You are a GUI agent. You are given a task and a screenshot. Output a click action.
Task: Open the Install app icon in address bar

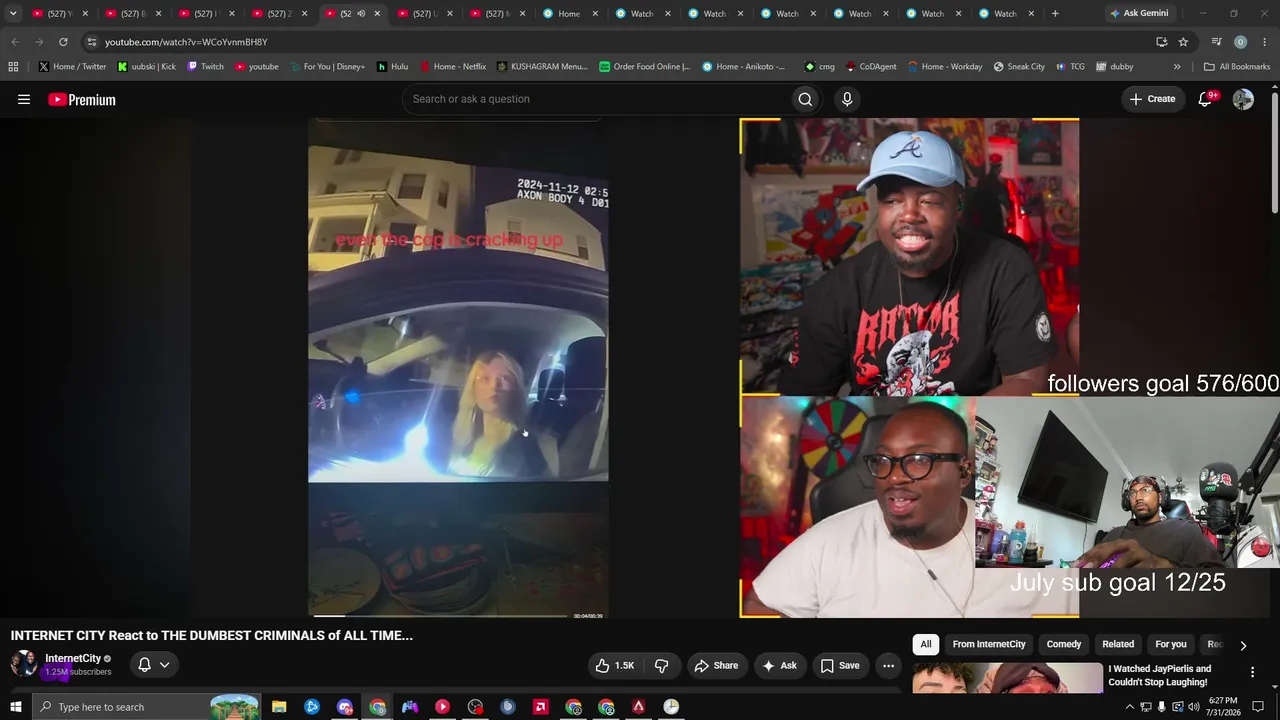(x=1161, y=42)
